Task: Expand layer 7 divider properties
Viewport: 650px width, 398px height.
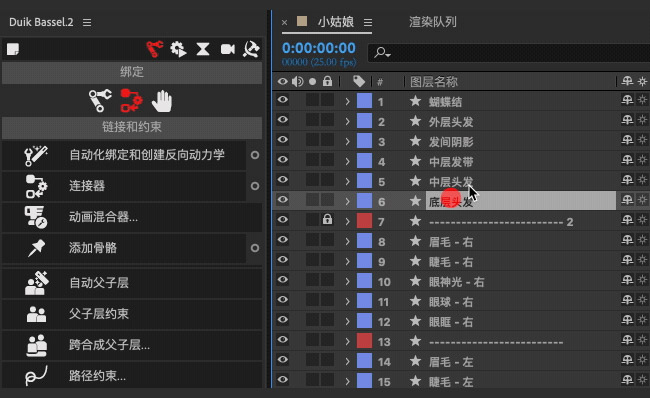Action: (x=348, y=221)
